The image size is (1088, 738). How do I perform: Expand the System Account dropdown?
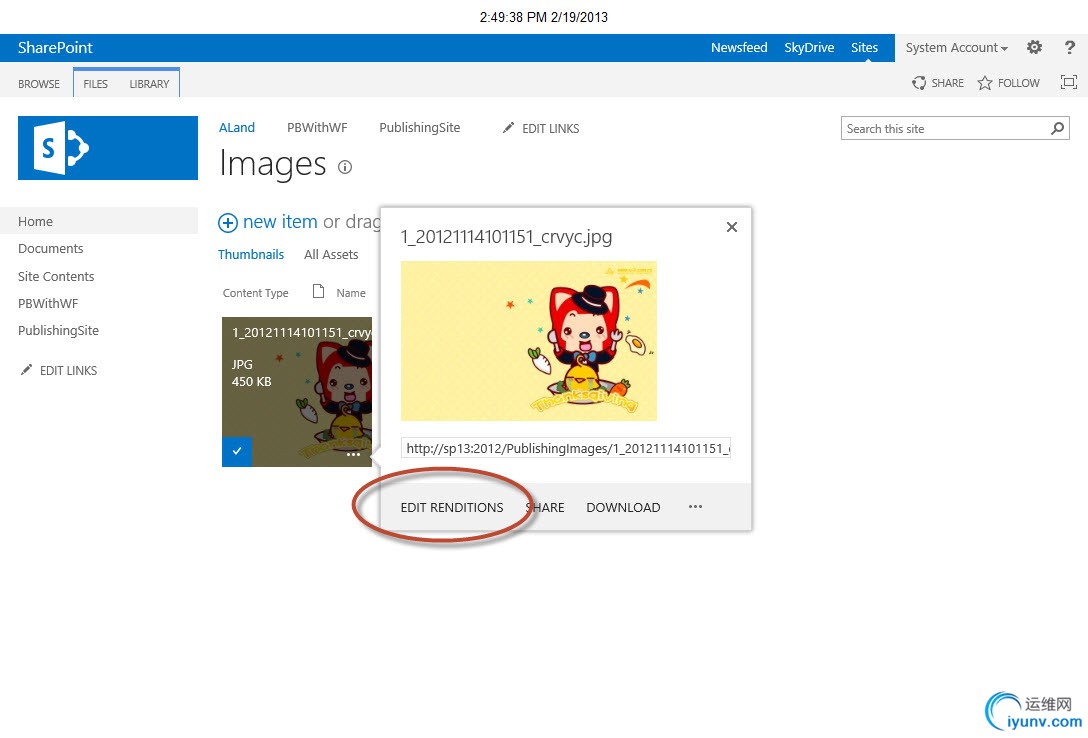click(956, 48)
